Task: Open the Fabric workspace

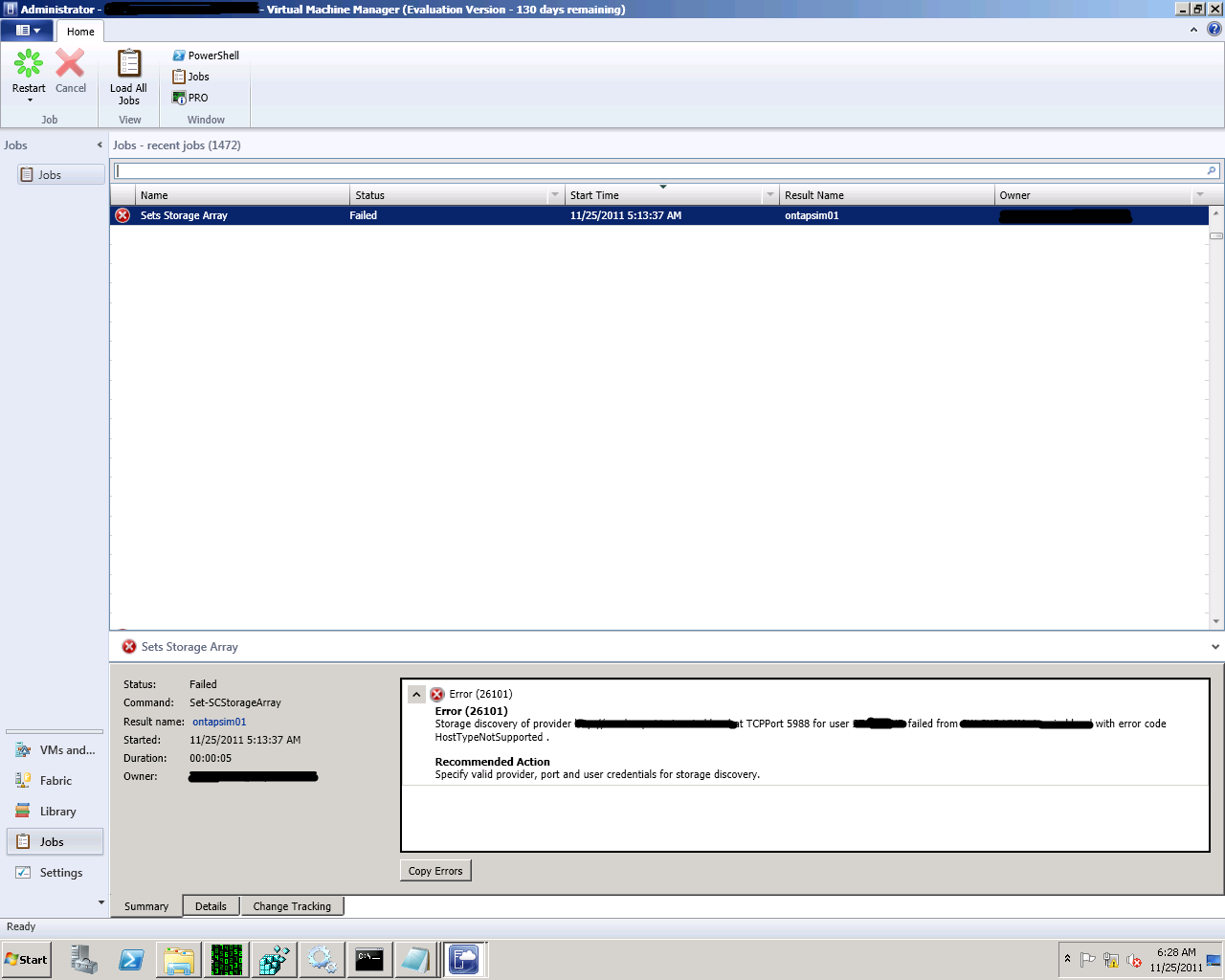Action: tap(55, 781)
